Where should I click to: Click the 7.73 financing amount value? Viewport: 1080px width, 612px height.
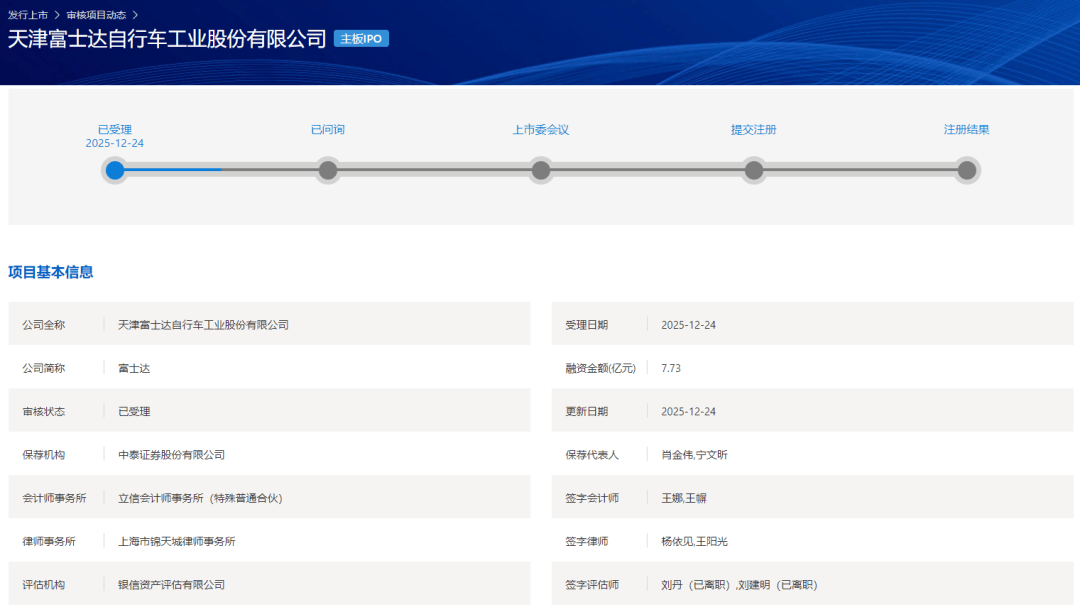pyautogui.click(x=671, y=368)
